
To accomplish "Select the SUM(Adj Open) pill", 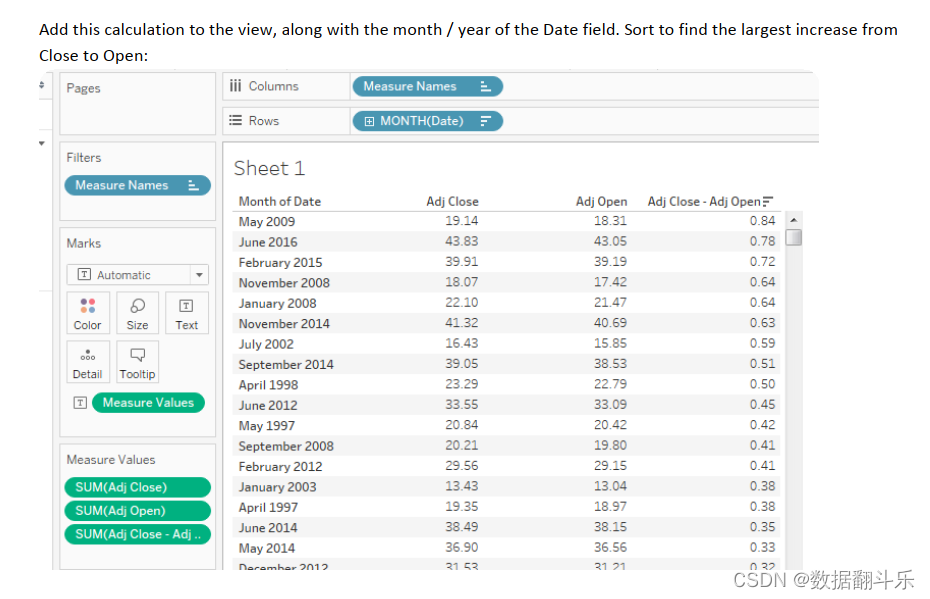I will click(138, 511).
